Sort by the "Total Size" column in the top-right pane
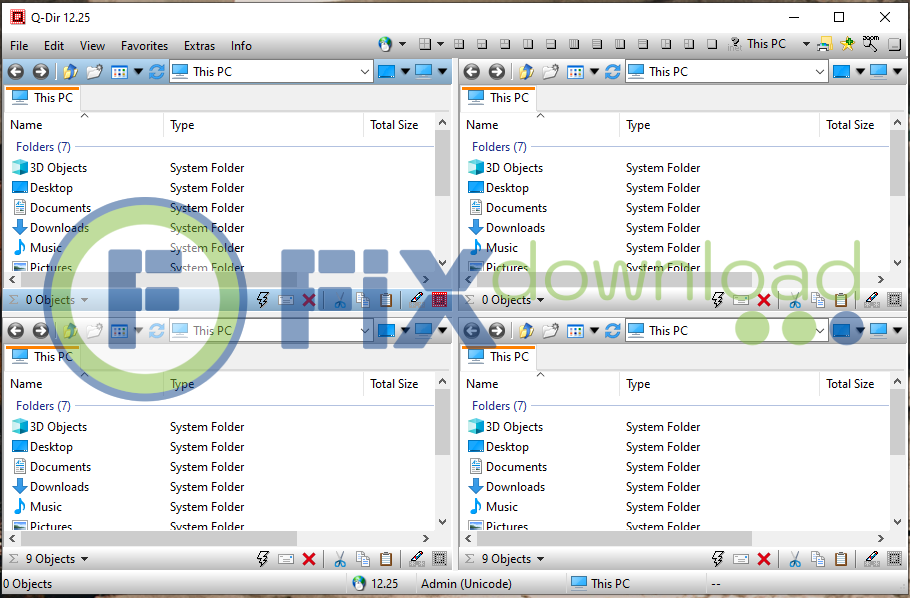Viewport: 910px width, 598px height. click(850, 125)
